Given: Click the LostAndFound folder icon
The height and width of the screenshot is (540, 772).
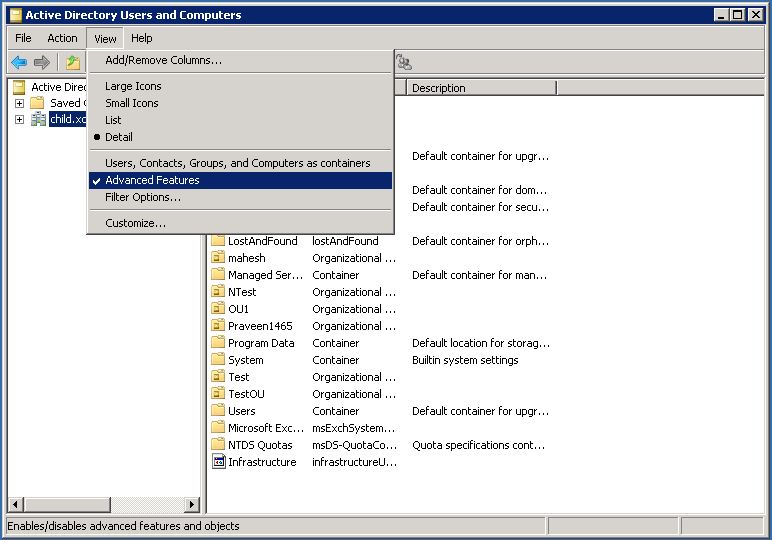Looking at the screenshot, I should 219,241.
